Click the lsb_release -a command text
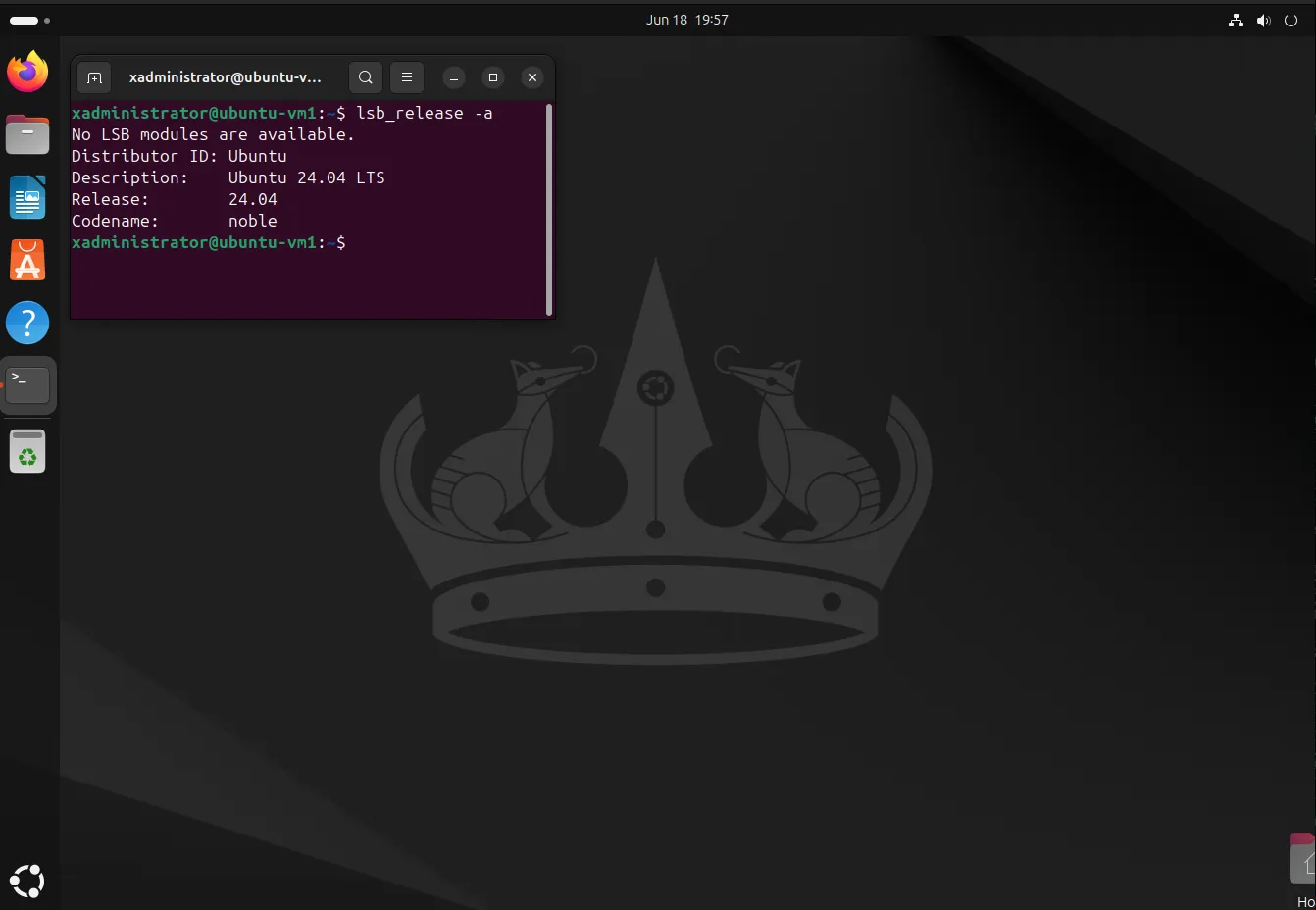This screenshot has height=910, width=1316. (425, 114)
